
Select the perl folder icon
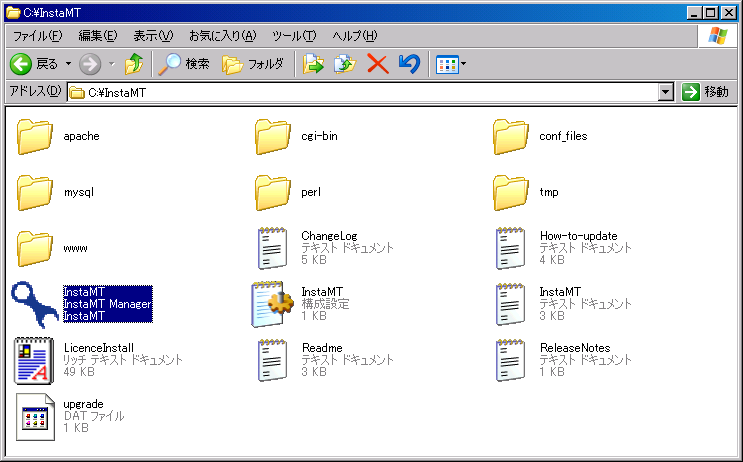272,193
